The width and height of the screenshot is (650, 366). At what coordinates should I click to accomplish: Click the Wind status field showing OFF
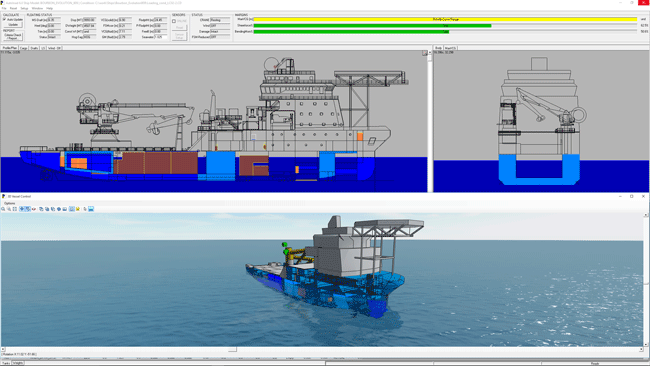[220, 26]
